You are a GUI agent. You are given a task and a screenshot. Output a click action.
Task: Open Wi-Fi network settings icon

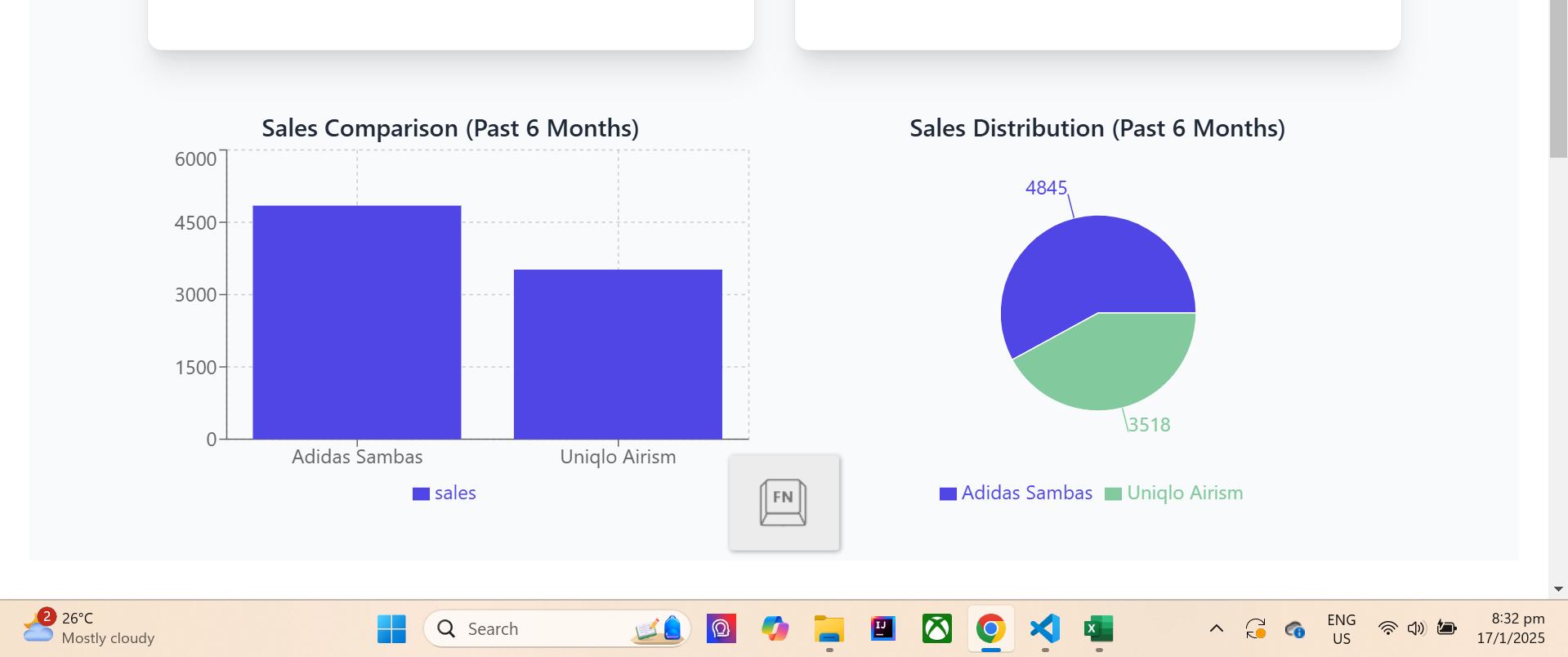[1387, 628]
